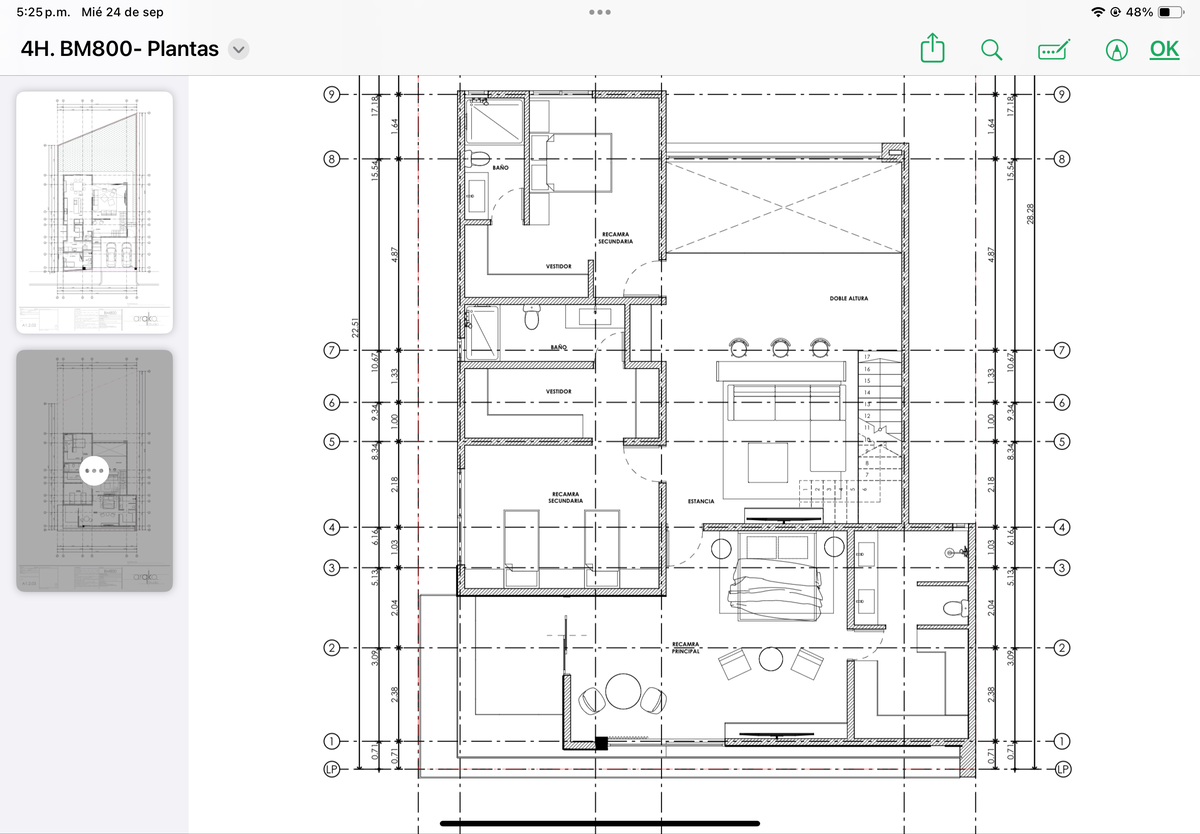Expand the document title chevron dropdown
Viewport: 1200px width, 834px height.
[238, 49]
